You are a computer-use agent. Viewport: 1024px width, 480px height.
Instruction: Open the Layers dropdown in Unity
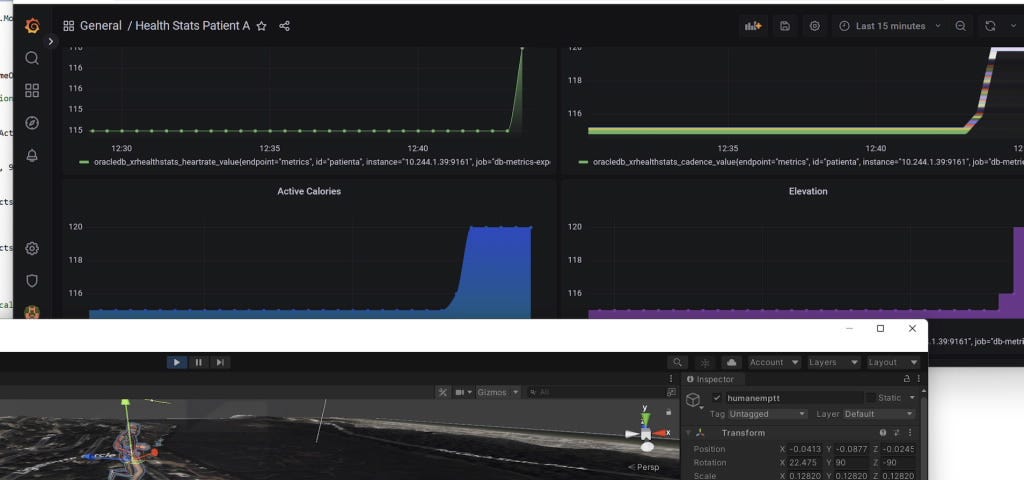click(833, 362)
